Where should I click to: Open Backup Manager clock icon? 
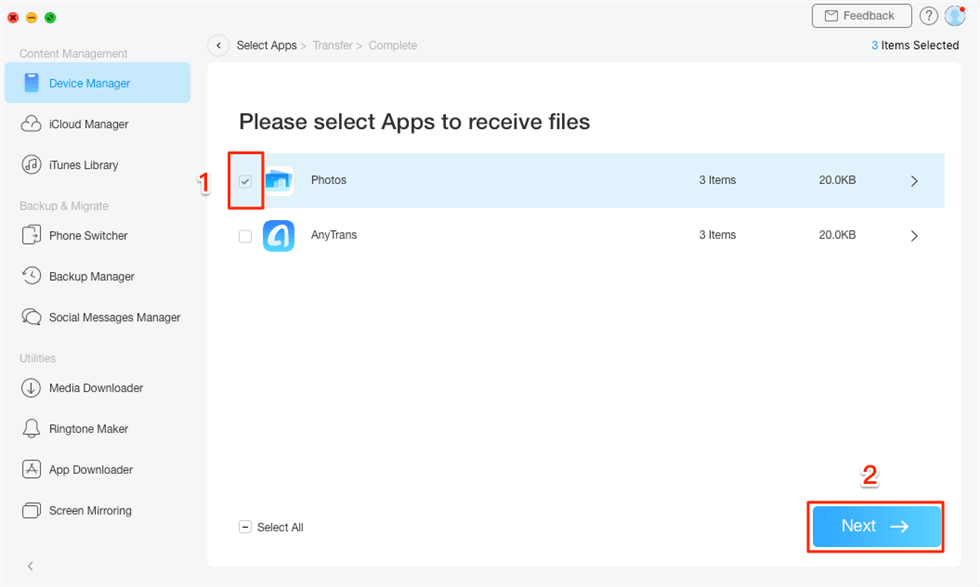point(31,277)
